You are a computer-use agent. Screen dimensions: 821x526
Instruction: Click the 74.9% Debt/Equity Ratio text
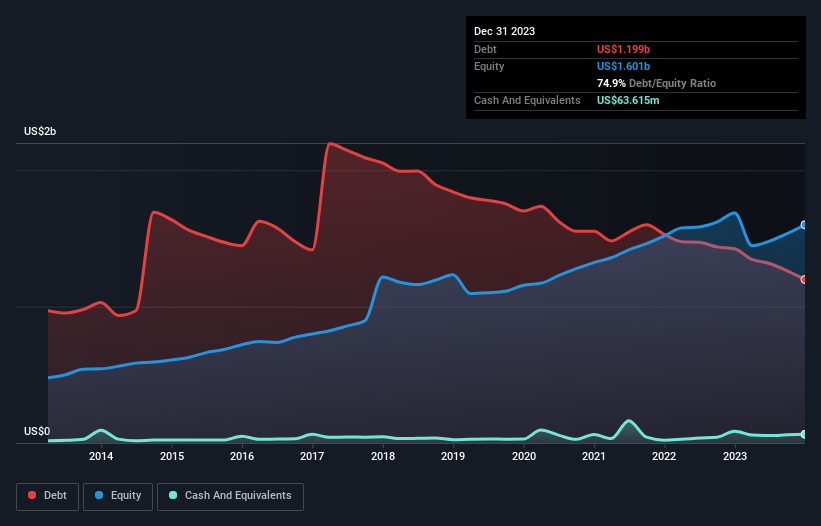(656, 83)
